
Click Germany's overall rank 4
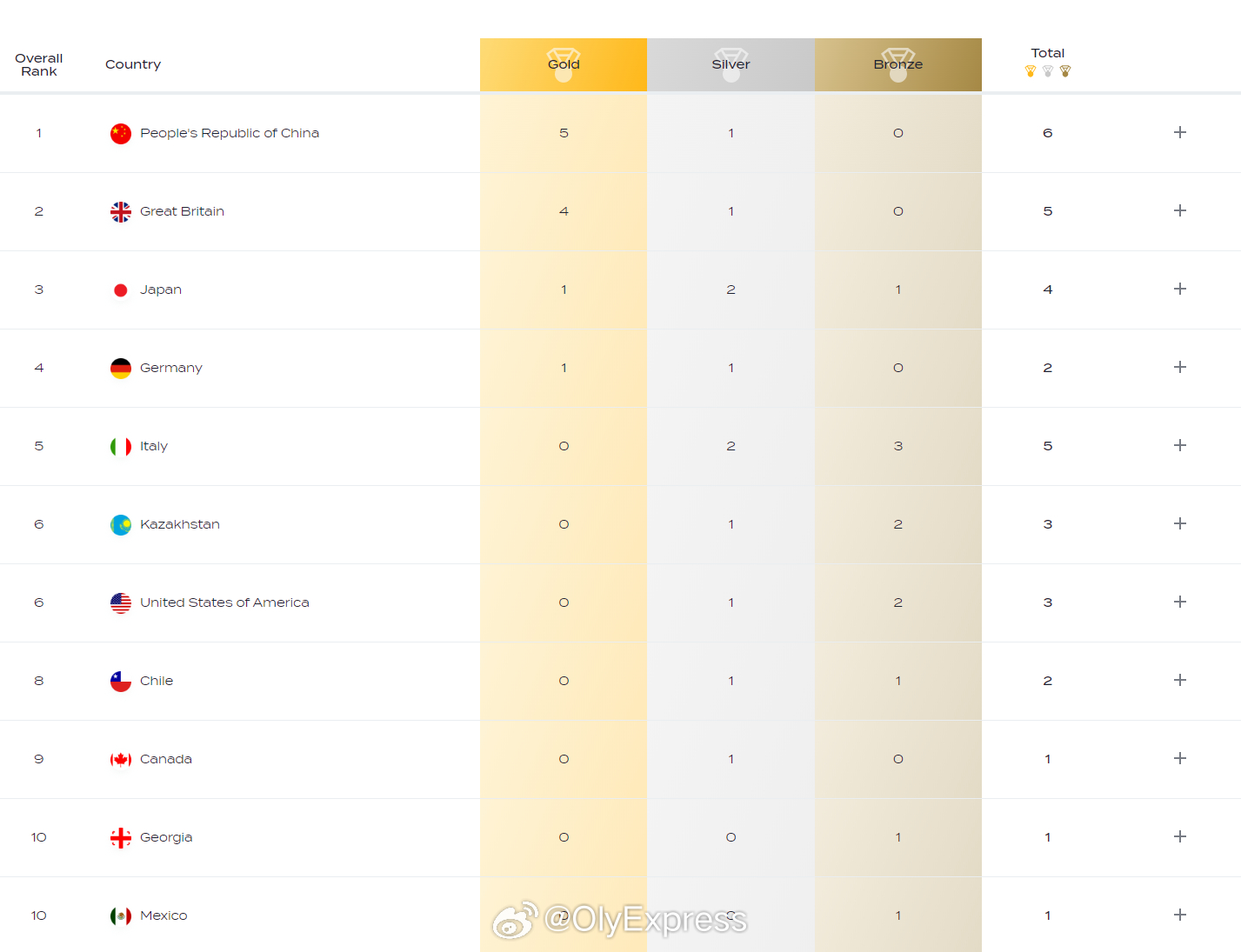point(39,368)
